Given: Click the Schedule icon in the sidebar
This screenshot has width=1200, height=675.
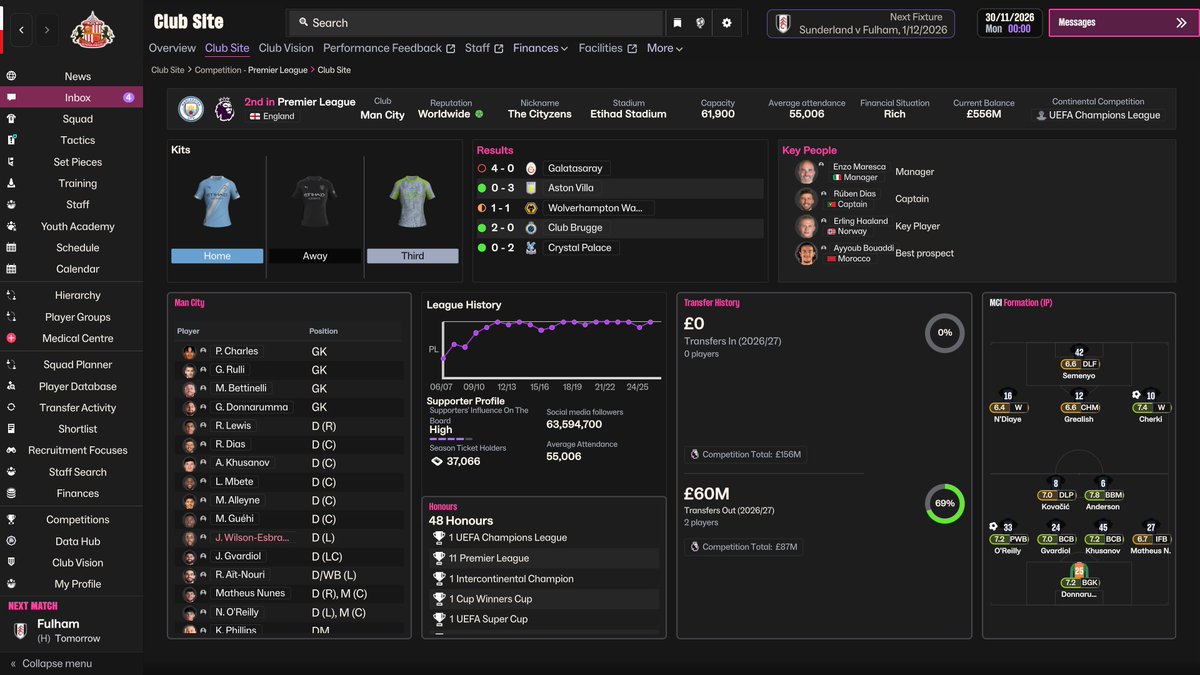Looking at the screenshot, I should [11, 247].
